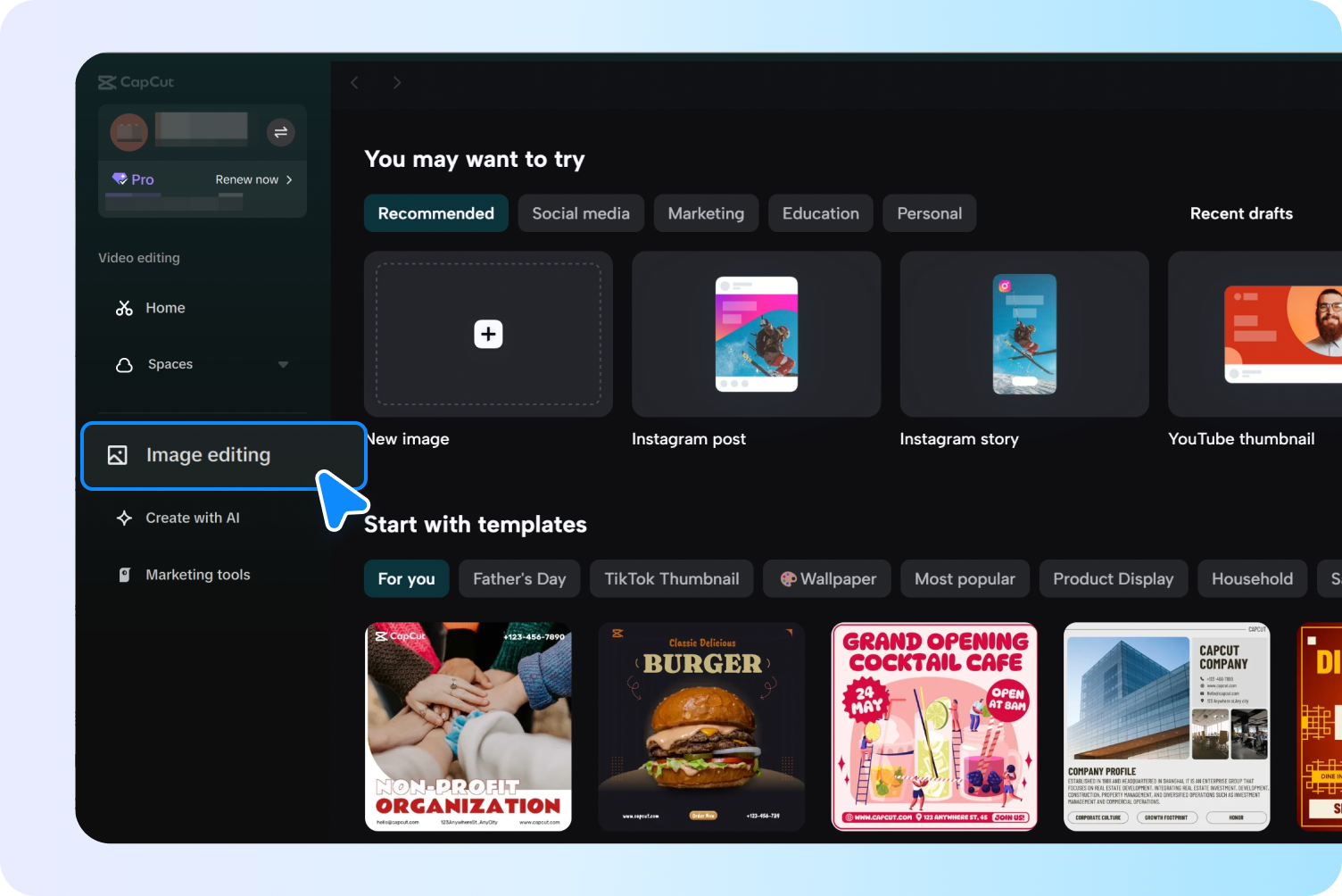Show TikTok Thumbnail templates
The image size is (1342, 896).
pos(672,578)
